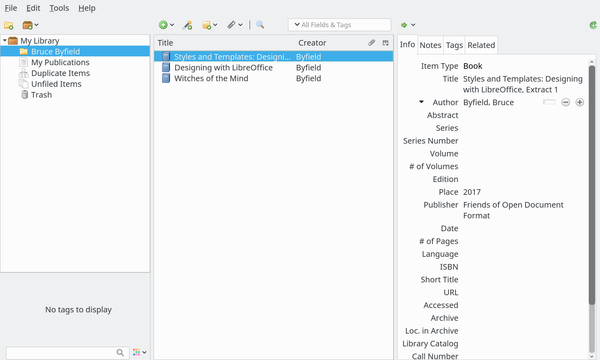The image size is (600, 360).
Task: Click the book icon beside Designing with LibreOffice
Action: coord(166,68)
